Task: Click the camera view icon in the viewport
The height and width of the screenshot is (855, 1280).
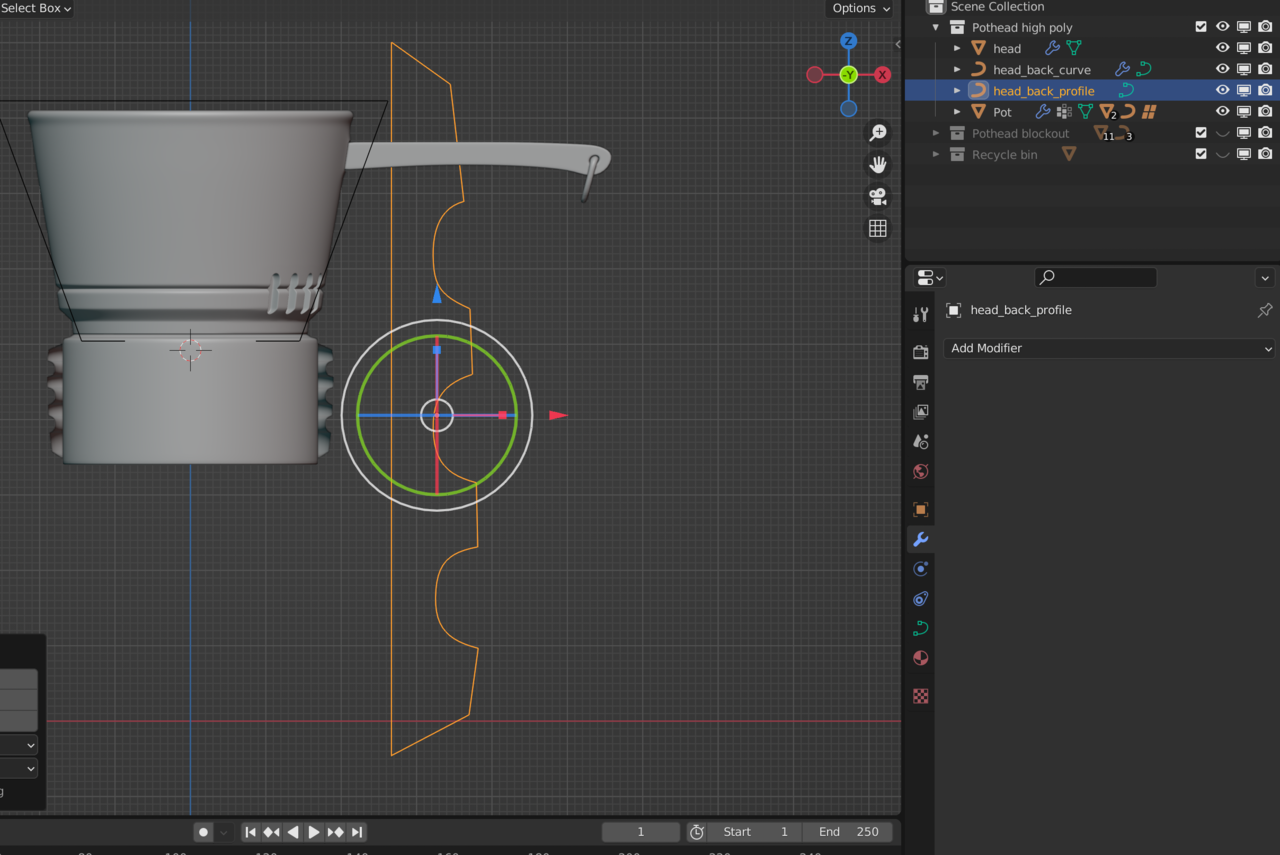Action: pos(877,196)
